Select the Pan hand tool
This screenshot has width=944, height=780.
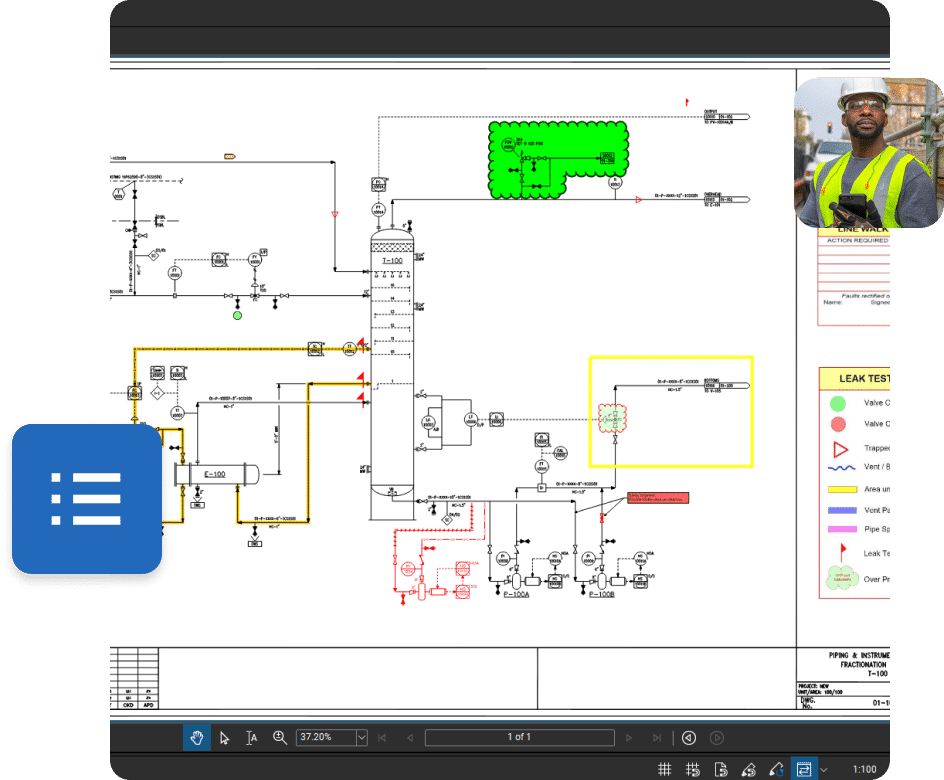tap(197, 737)
